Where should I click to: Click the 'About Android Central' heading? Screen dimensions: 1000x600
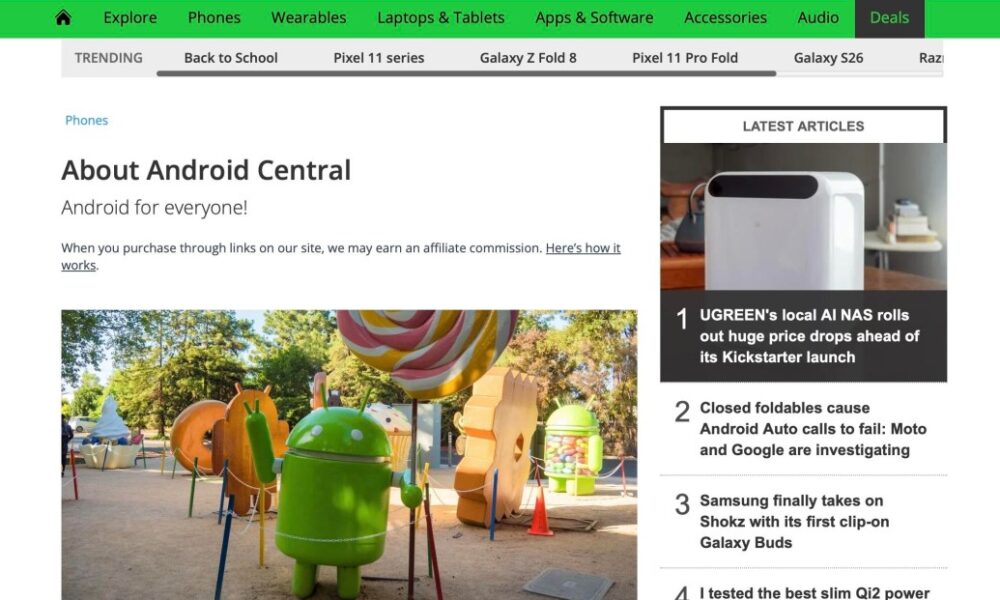(206, 170)
